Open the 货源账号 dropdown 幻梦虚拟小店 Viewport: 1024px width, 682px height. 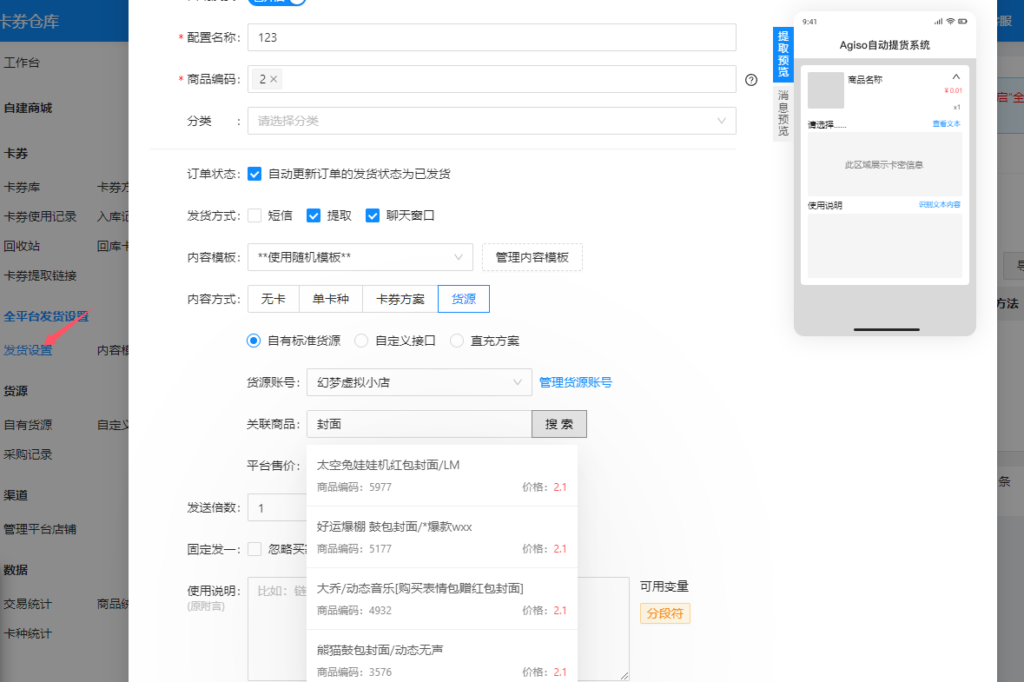point(419,382)
